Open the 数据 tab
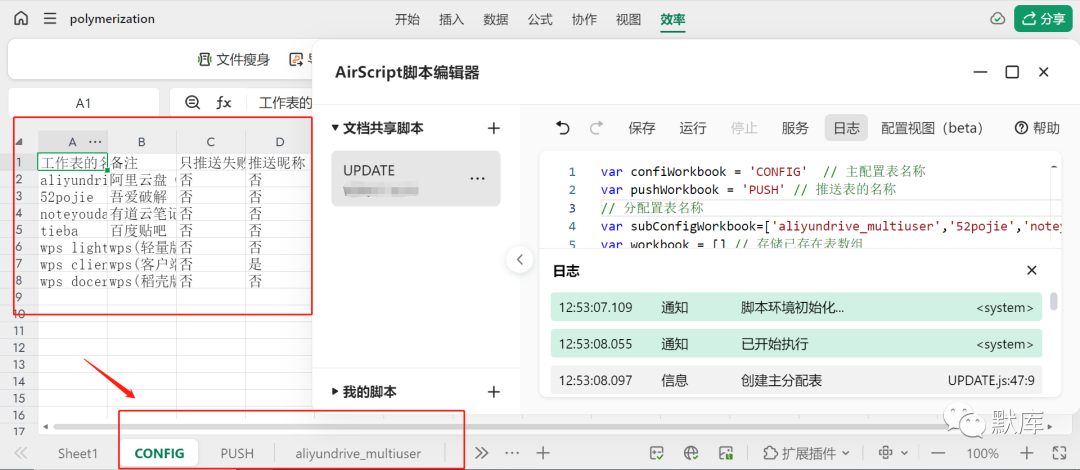The width and height of the screenshot is (1080, 470). [496, 19]
